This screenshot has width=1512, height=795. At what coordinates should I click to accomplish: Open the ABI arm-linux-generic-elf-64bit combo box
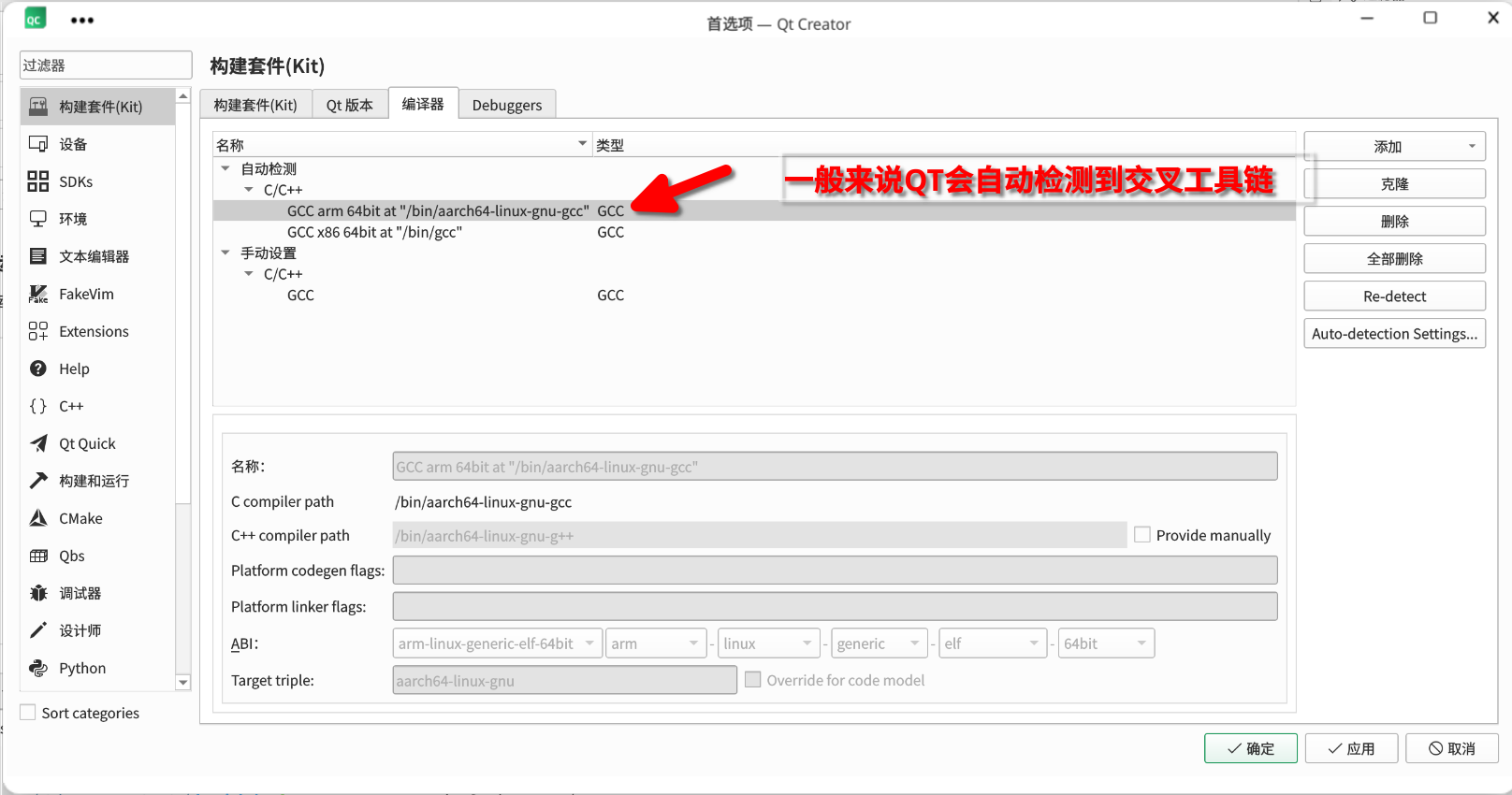(497, 643)
